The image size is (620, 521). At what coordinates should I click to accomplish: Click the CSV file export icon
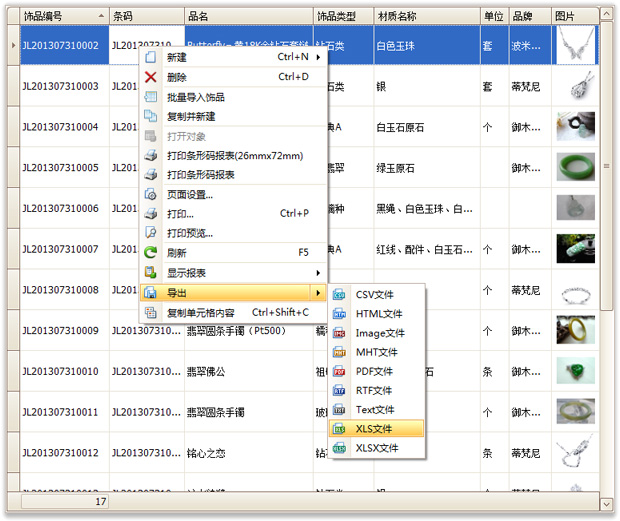339,295
